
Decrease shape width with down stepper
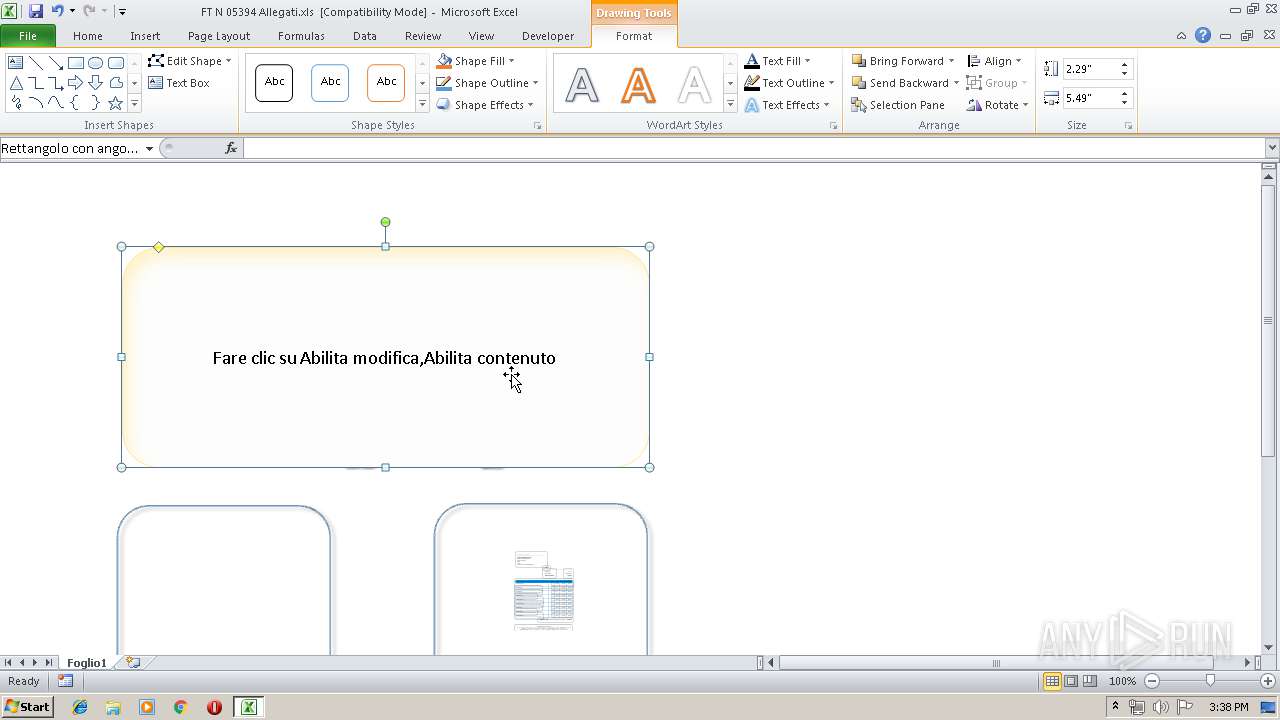point(1124,103)
